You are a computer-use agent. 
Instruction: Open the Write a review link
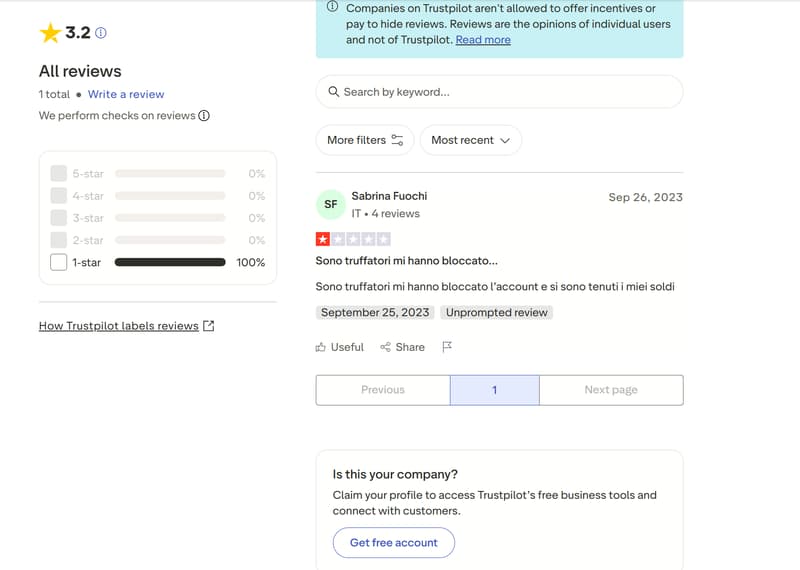click(x=126, y=94)
